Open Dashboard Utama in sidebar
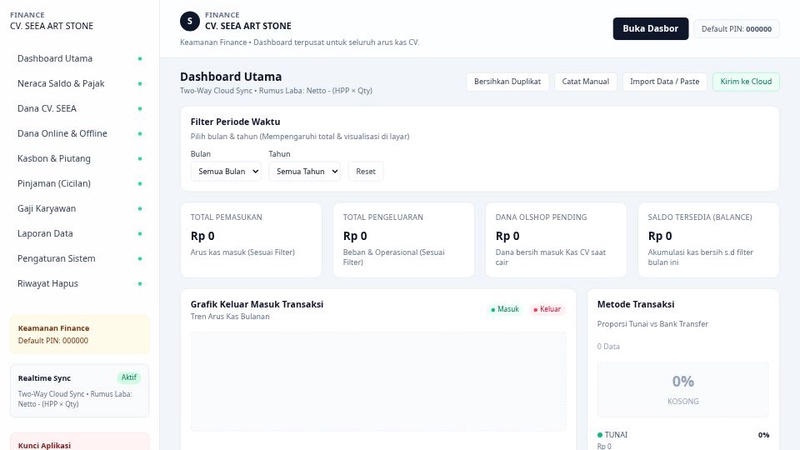 [x=80, y=59]
